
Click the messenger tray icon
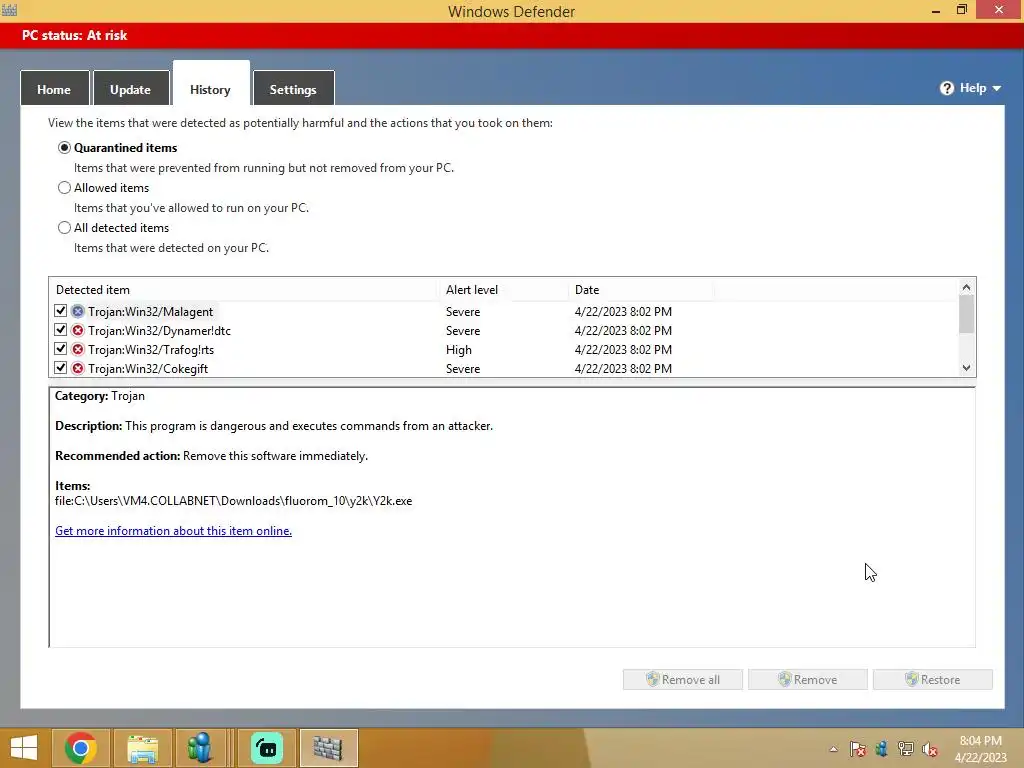point(882,749)
